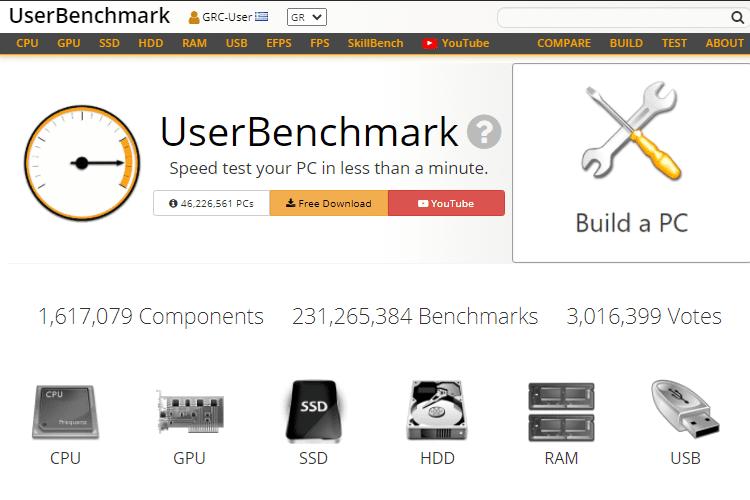Screen dimensions: 750x500
Task: Select SkillBench in the navigation bar
Action: 375,43
